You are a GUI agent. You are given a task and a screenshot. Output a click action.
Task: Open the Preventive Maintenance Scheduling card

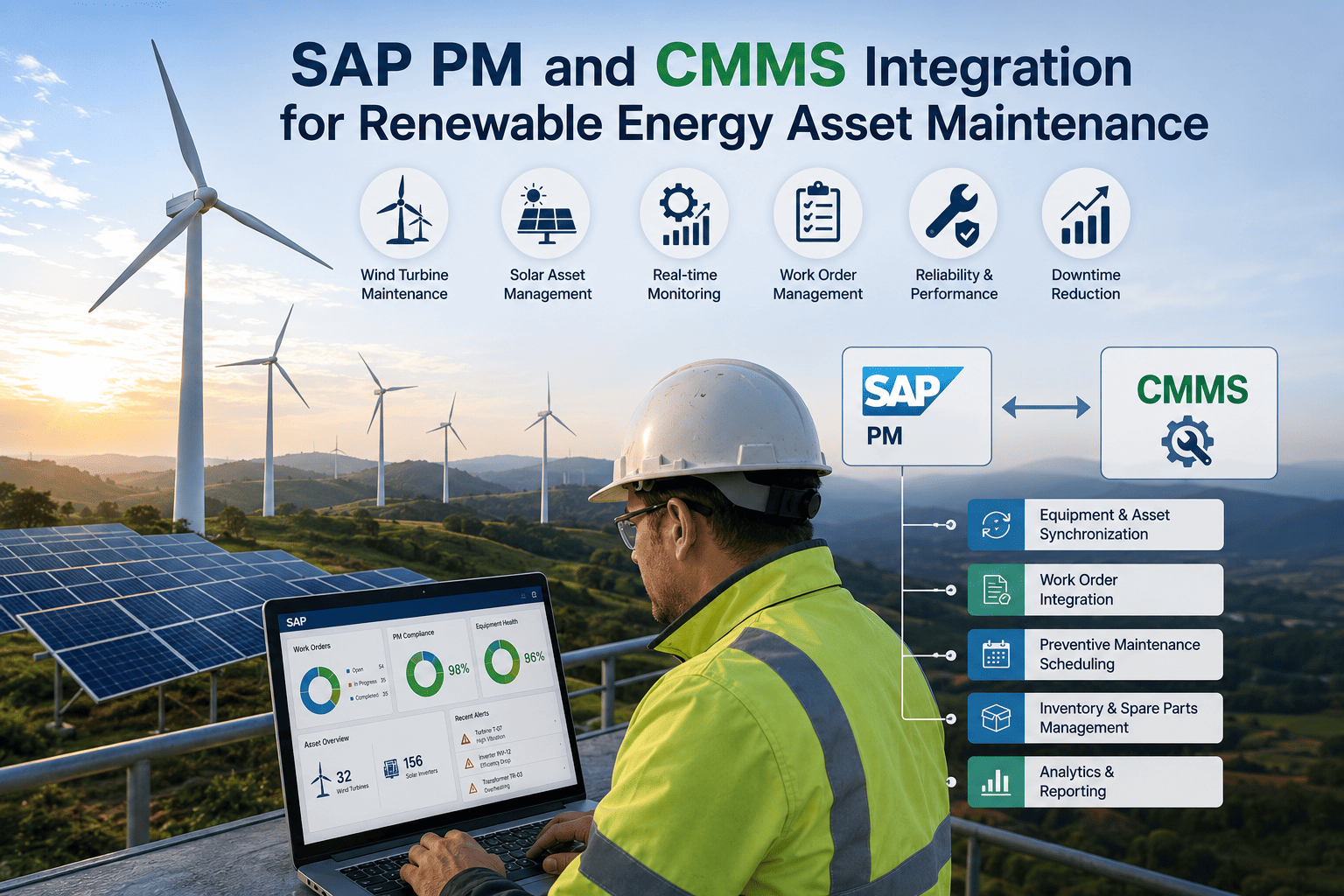[x=1095, y=654]
